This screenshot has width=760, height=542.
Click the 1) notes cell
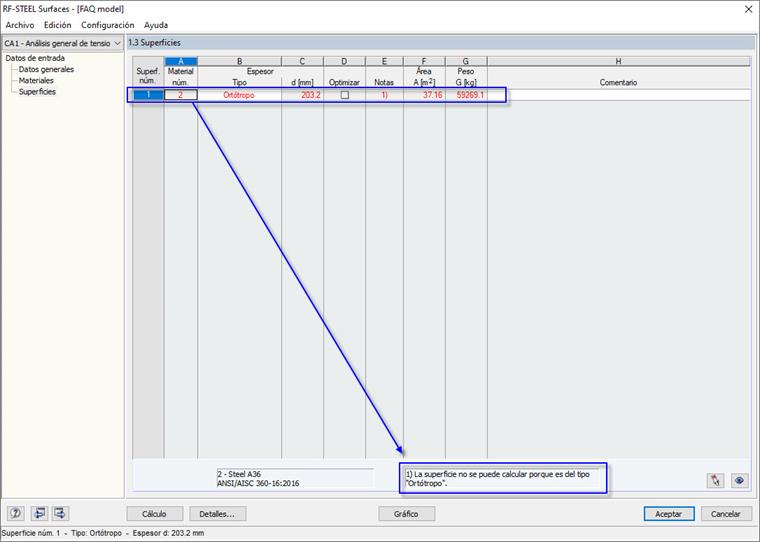point(384,95)
